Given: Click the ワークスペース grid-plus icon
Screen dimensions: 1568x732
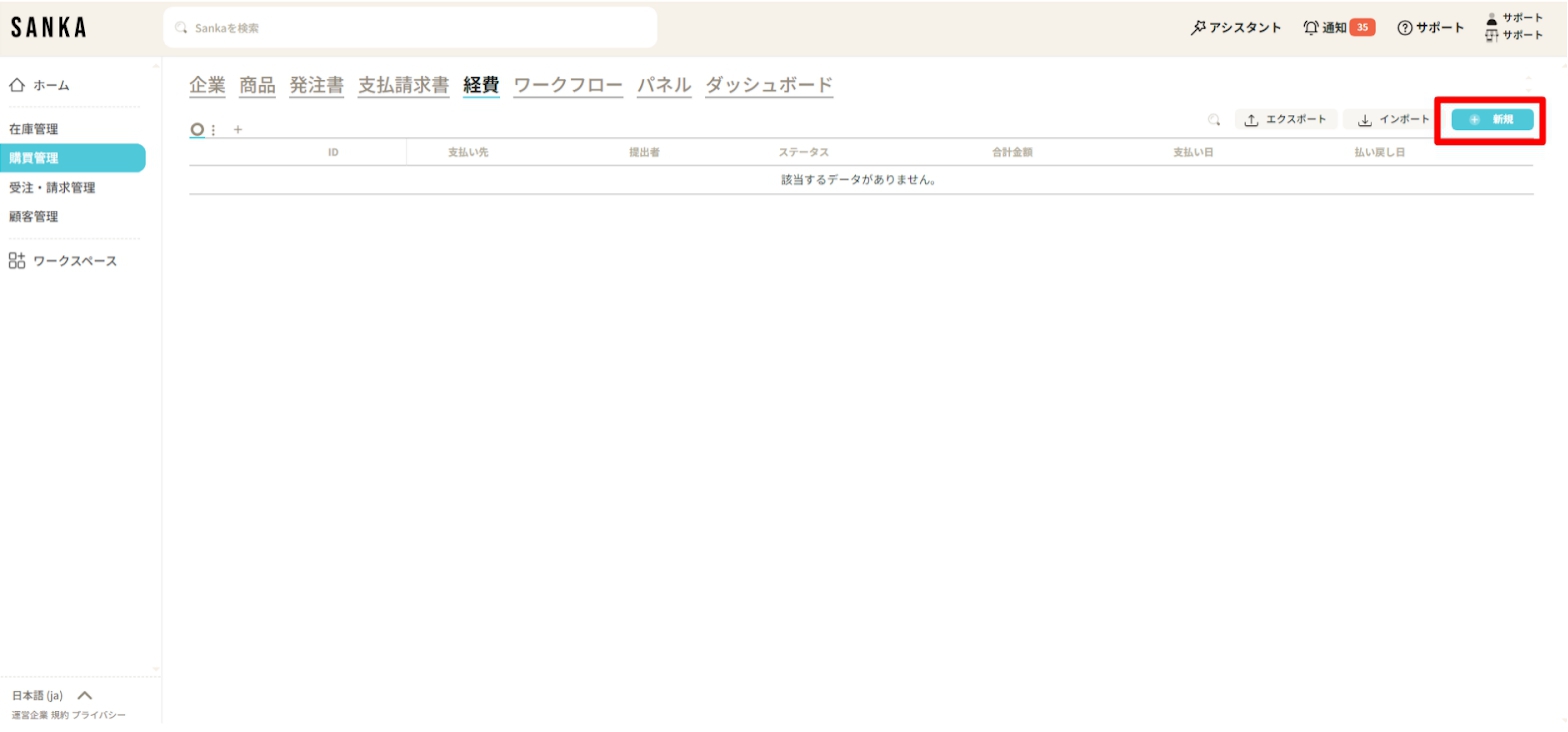Looking at the screenshot, I should click(x=16, y=261).
